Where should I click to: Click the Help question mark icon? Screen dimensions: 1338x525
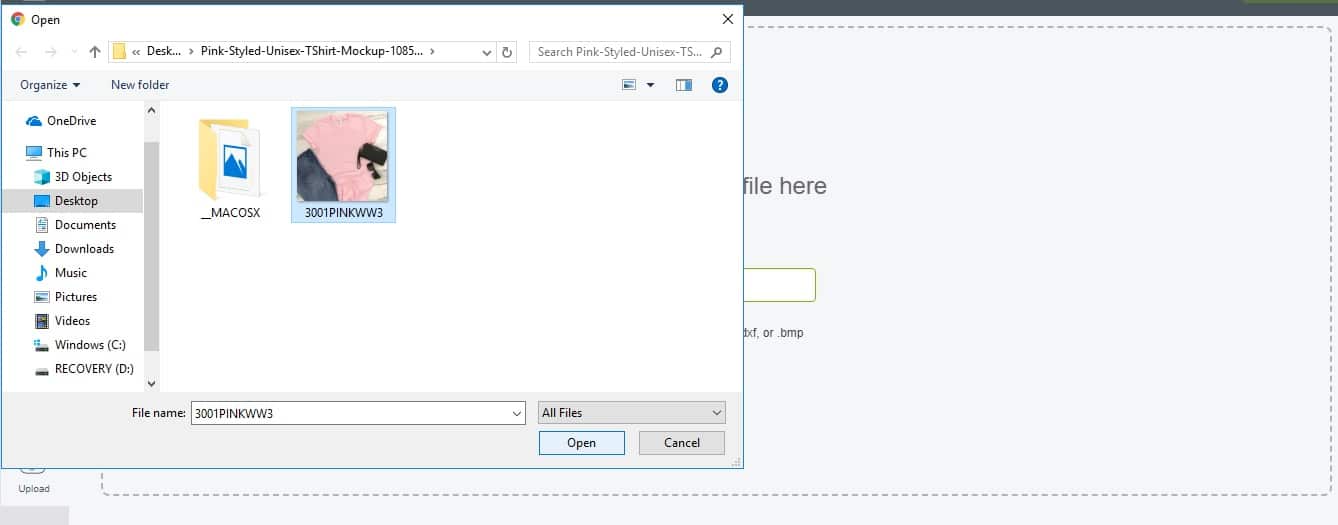click(x=719, y=85)
